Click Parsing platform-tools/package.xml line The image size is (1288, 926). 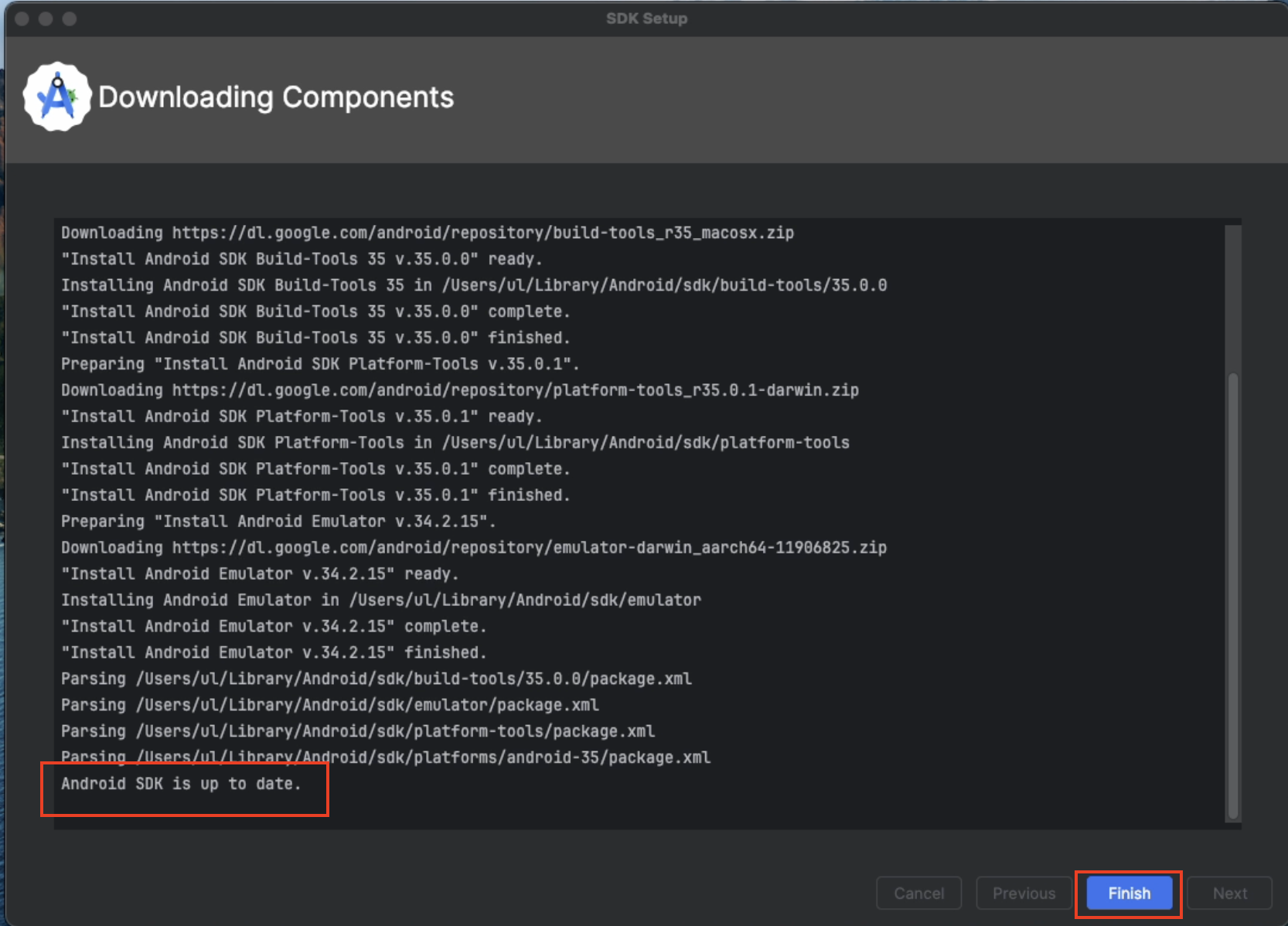[x=358, y=732]
